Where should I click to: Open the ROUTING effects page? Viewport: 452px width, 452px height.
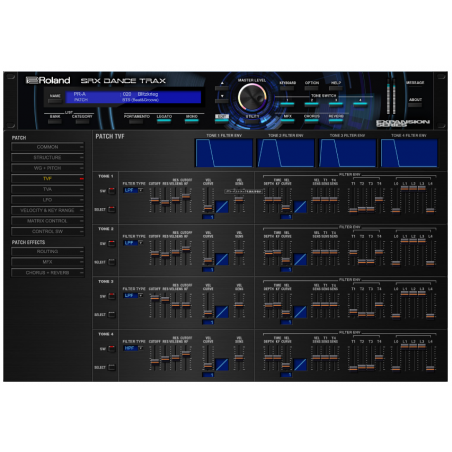click(47, 252)
